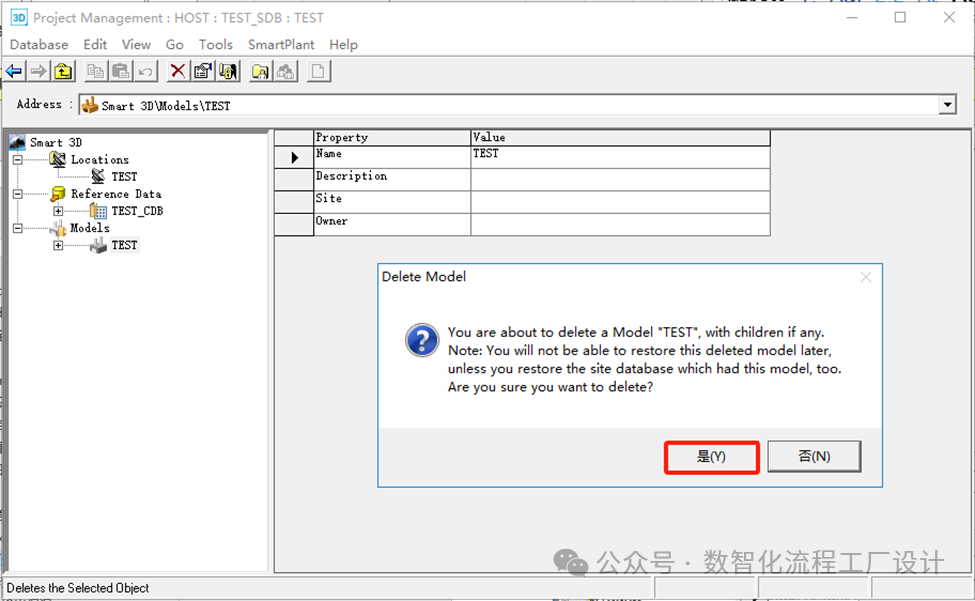975x601 pixels.
Task: Select the TEST_CDB label in tree
Action: coord(137,211)
